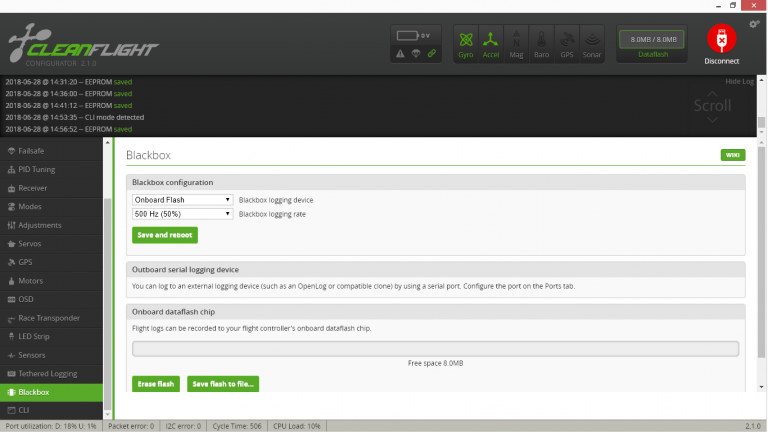Click the battery voltage indicator
The width and height of the screenshot is (768, 432).
pos(412,35)
